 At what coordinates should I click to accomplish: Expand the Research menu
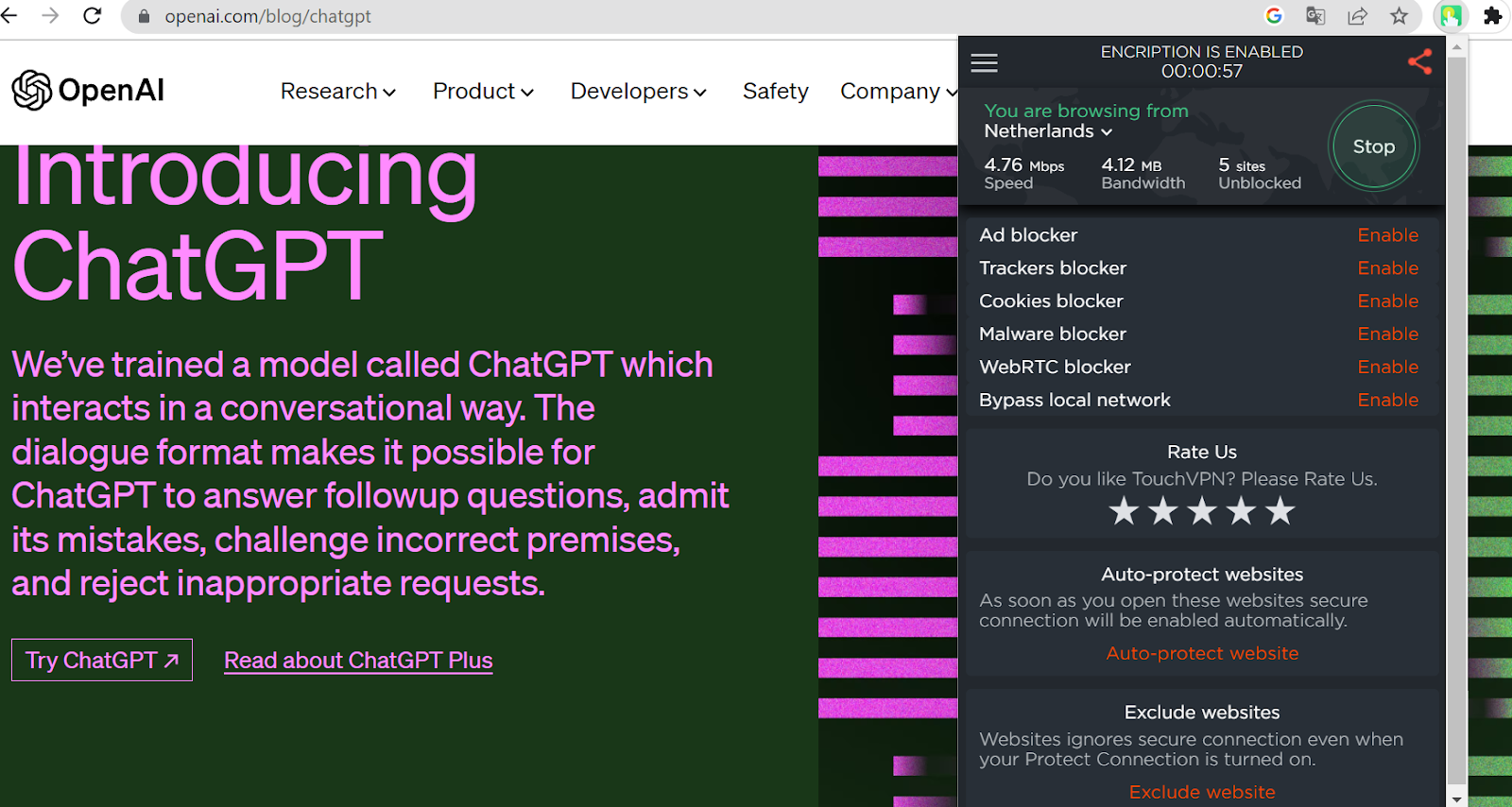(337, 92)
